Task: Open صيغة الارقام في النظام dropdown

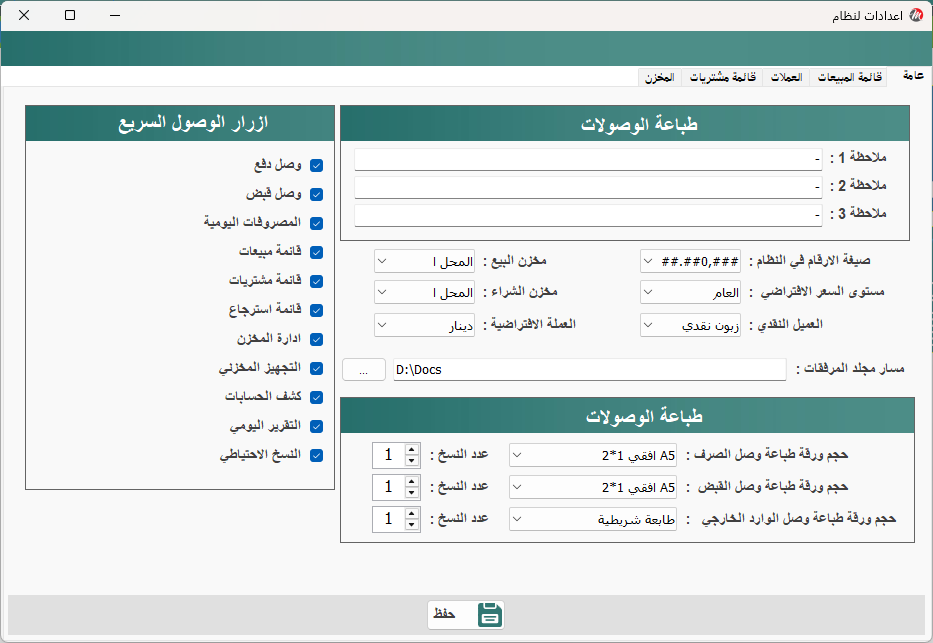Action: point(690,261)
